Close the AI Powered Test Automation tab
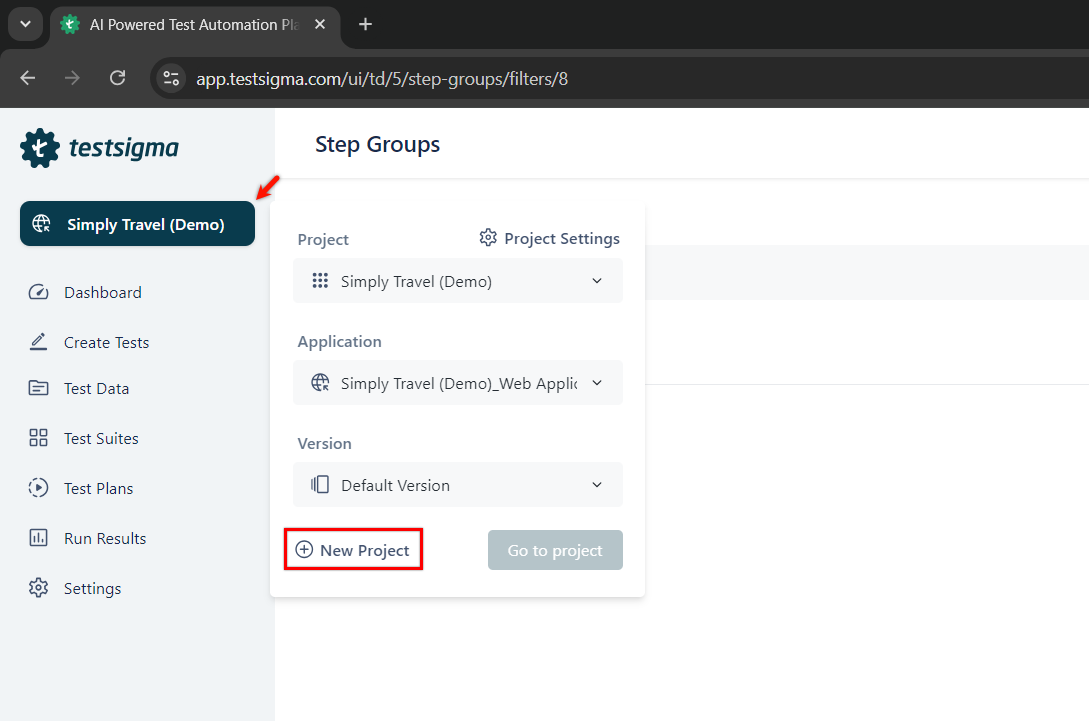Viewport: 1089px width, 721px height. pyautogui.click(x=320, y=24)
